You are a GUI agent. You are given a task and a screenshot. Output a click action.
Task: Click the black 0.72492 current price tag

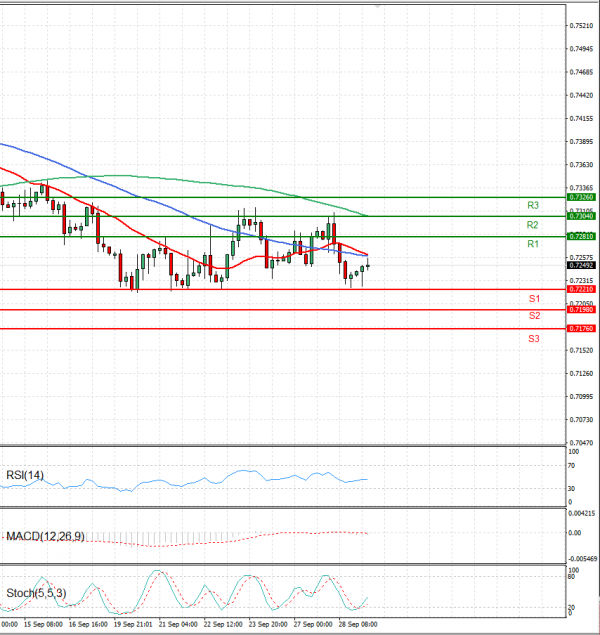[581, 266]
